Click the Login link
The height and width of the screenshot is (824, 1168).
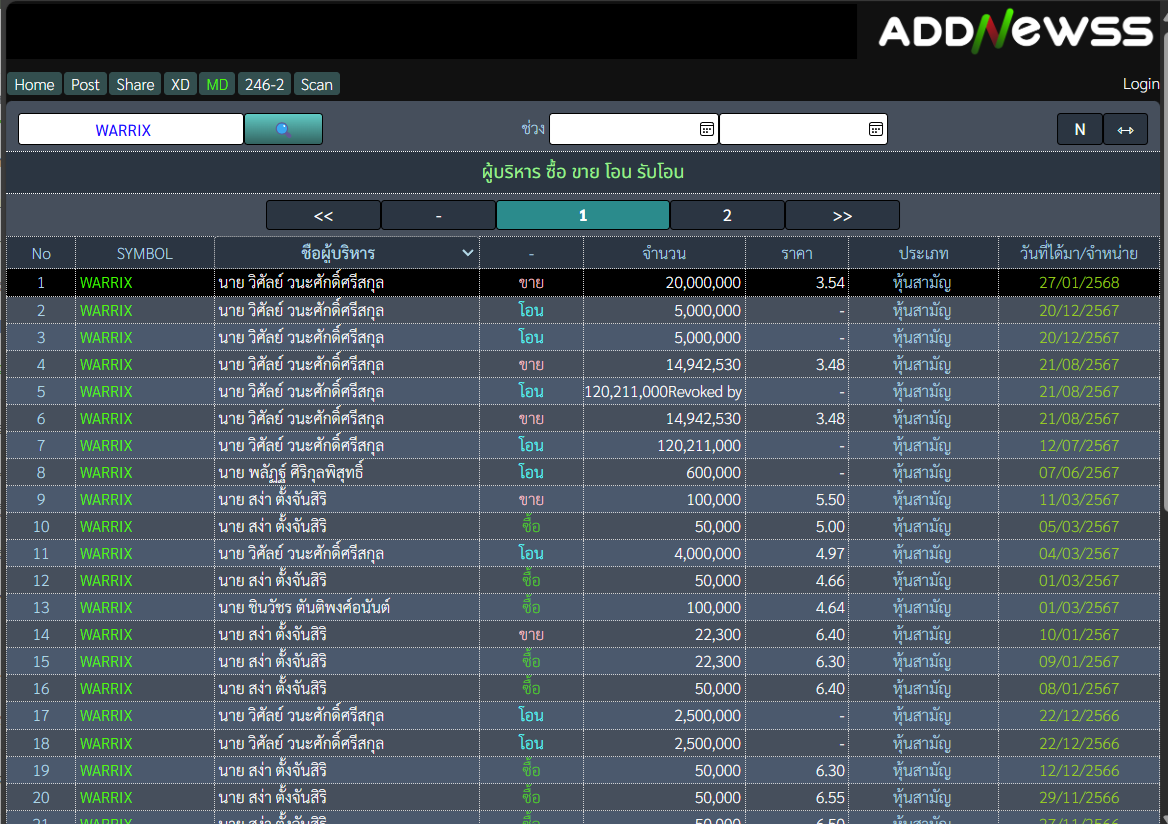click(x=1140, y=84)
